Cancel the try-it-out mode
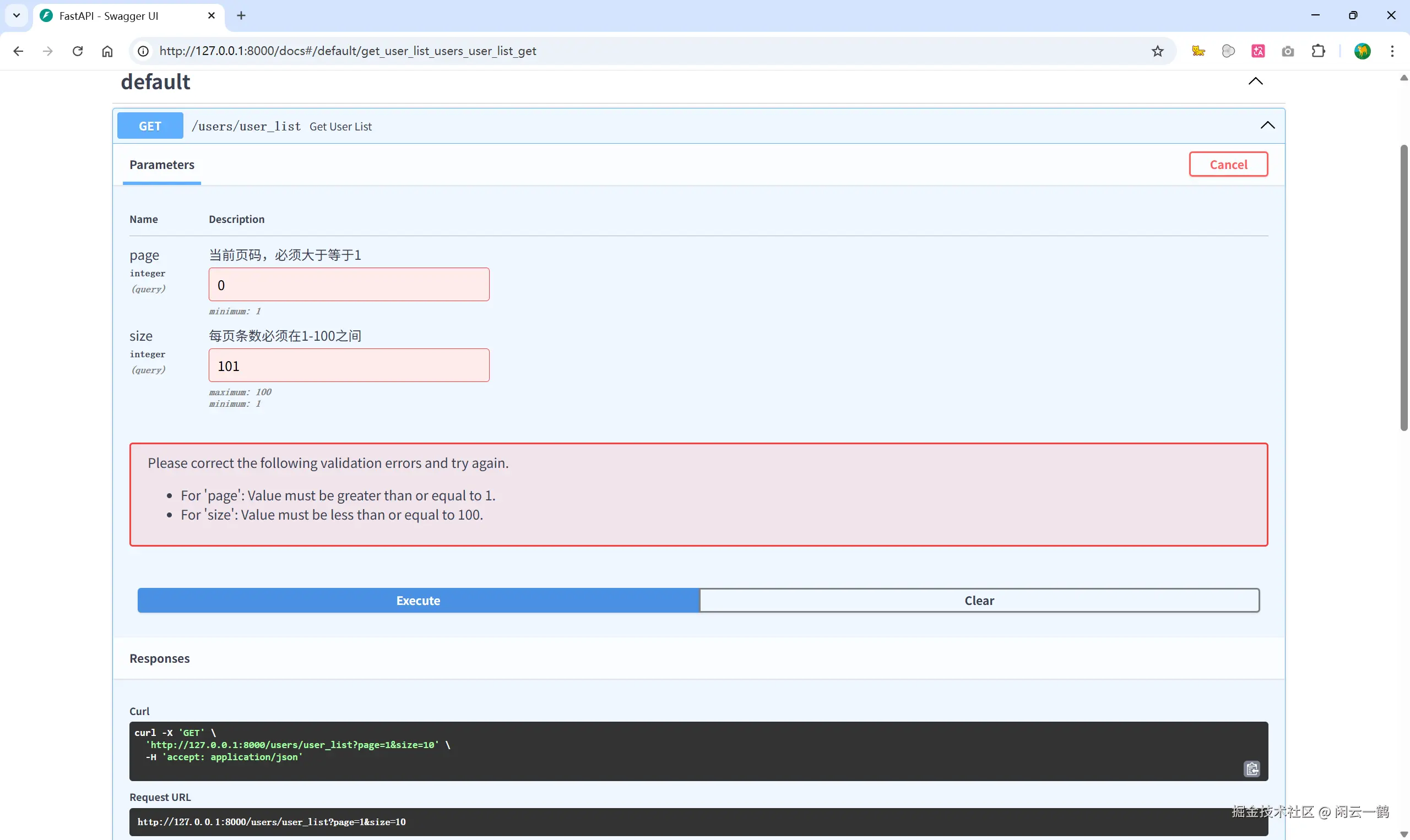Screen dimensions: 1410x840 (x=1228, y=164)
